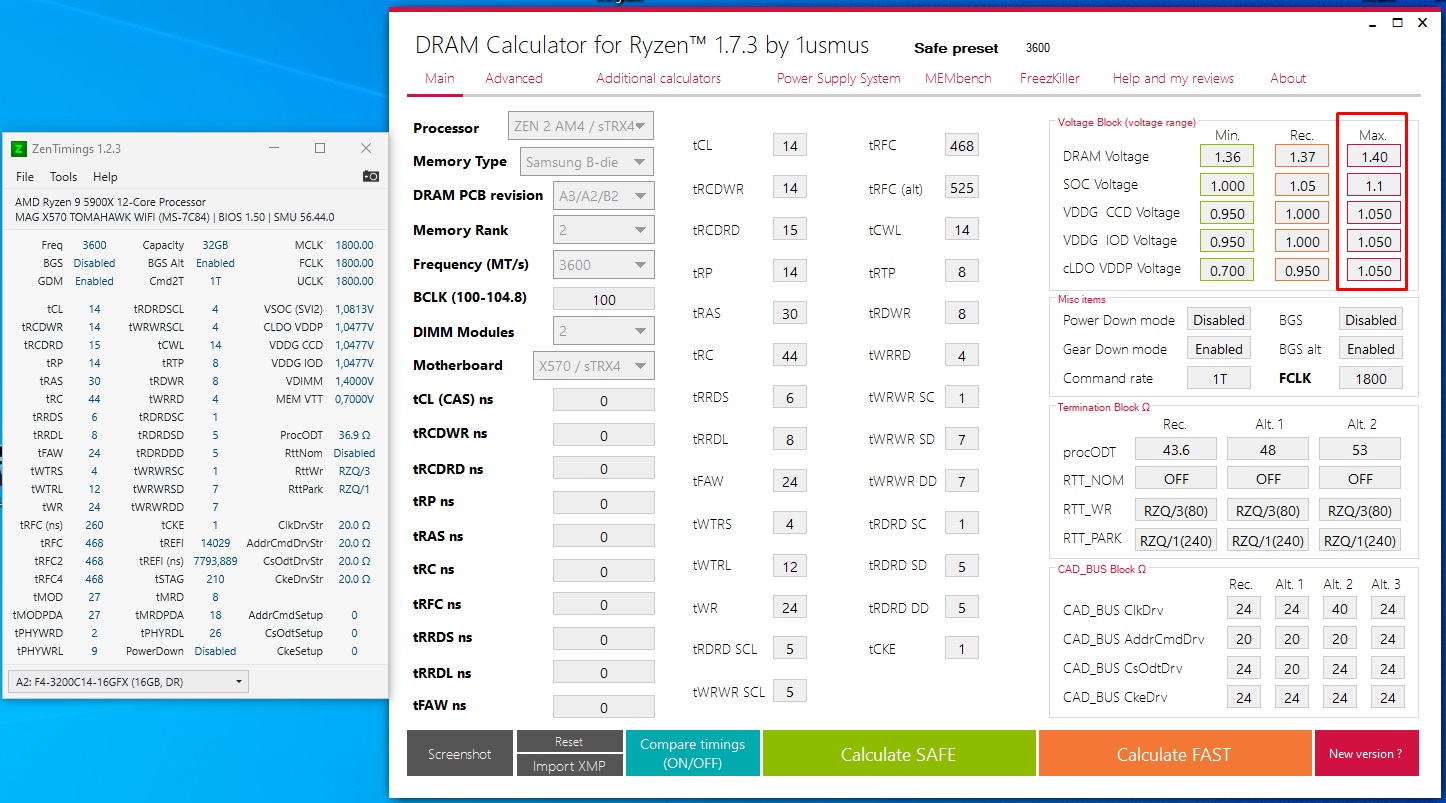Expand the DRAM PCB revision dropdown
The width and height of the screenshot is (1446, 803).
603,195
